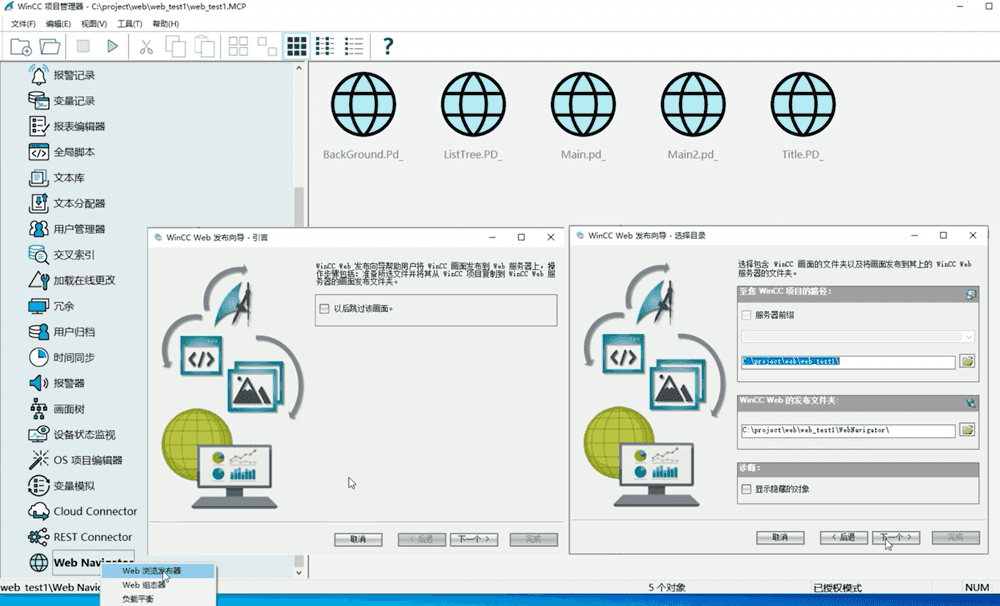Image resolution: width=1000 pixels, height=606 pixels.
Task: Click 下一个 in the 选择目录 wizard
Action: tap(895, 537)
